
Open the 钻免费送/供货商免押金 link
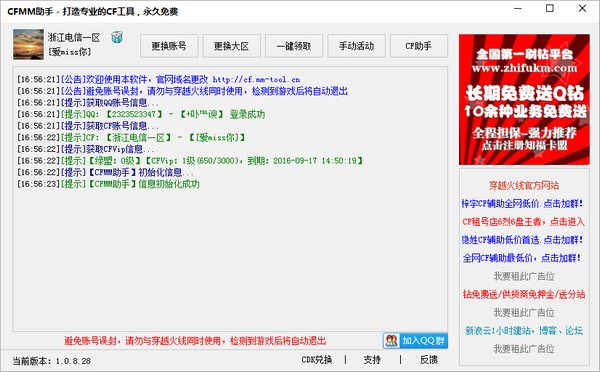pos(524,294)
